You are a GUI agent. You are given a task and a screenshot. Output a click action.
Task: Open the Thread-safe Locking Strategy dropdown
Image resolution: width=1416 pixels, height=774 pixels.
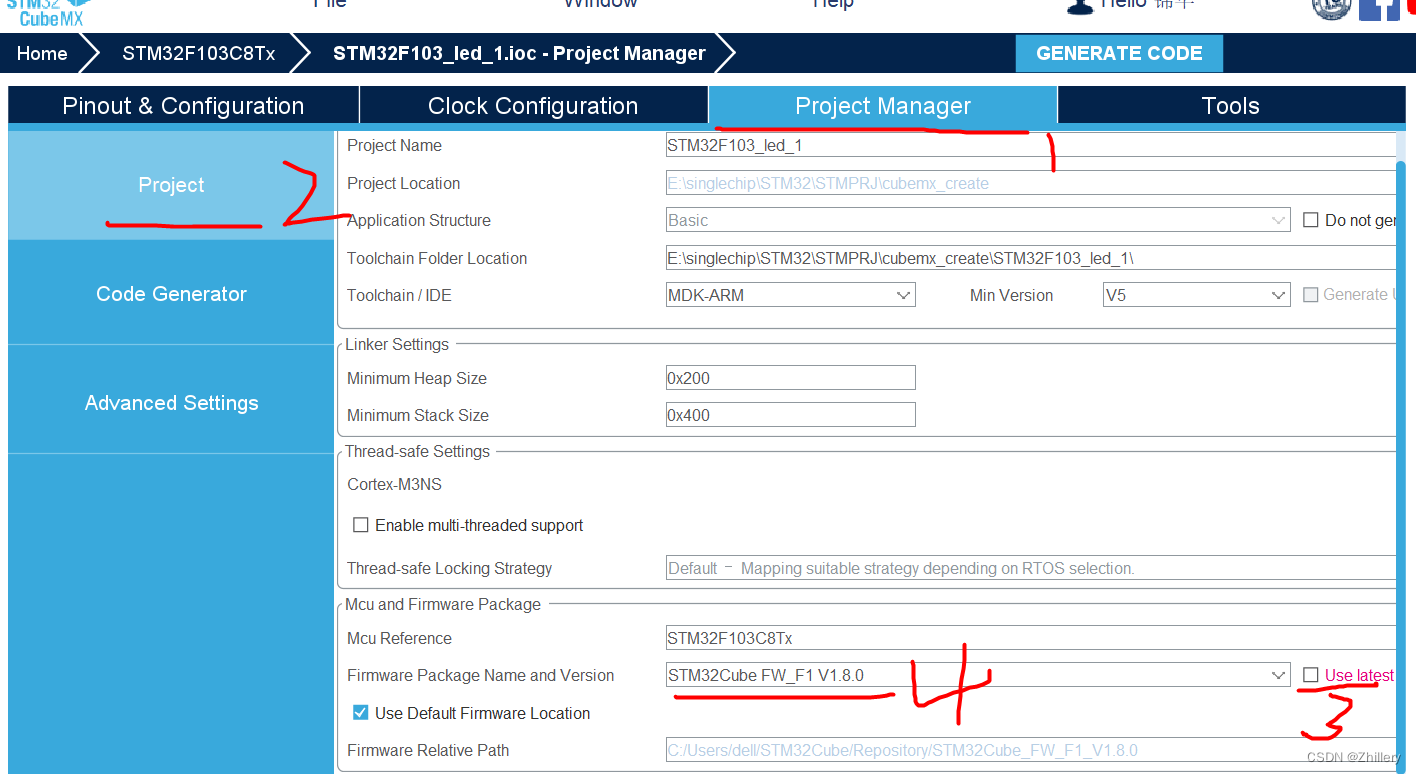[1030, 568]
